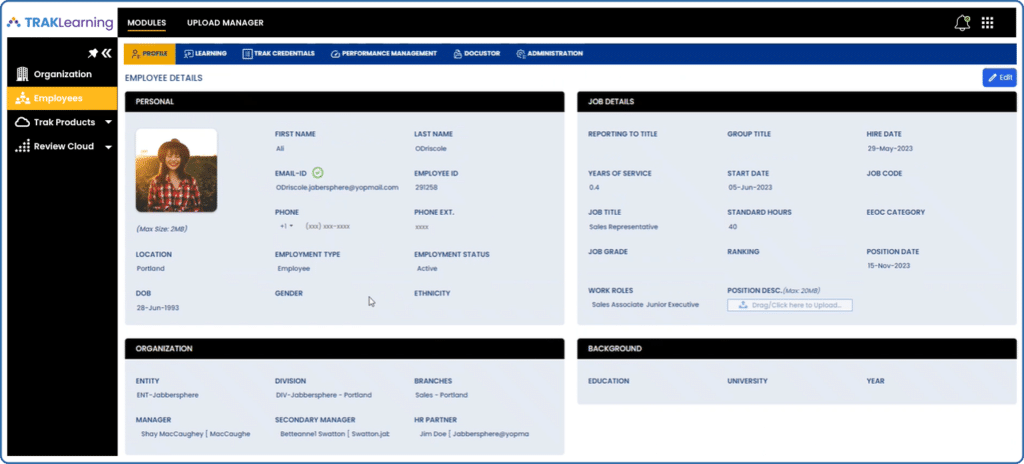Switch to the Performance Management tab
This screenshot has height=464, width=1024.
[x=384, y=54]
